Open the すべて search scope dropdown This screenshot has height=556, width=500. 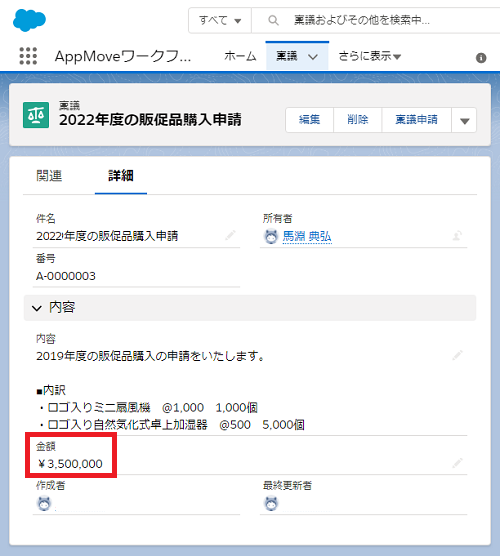(x=220, y=21)
